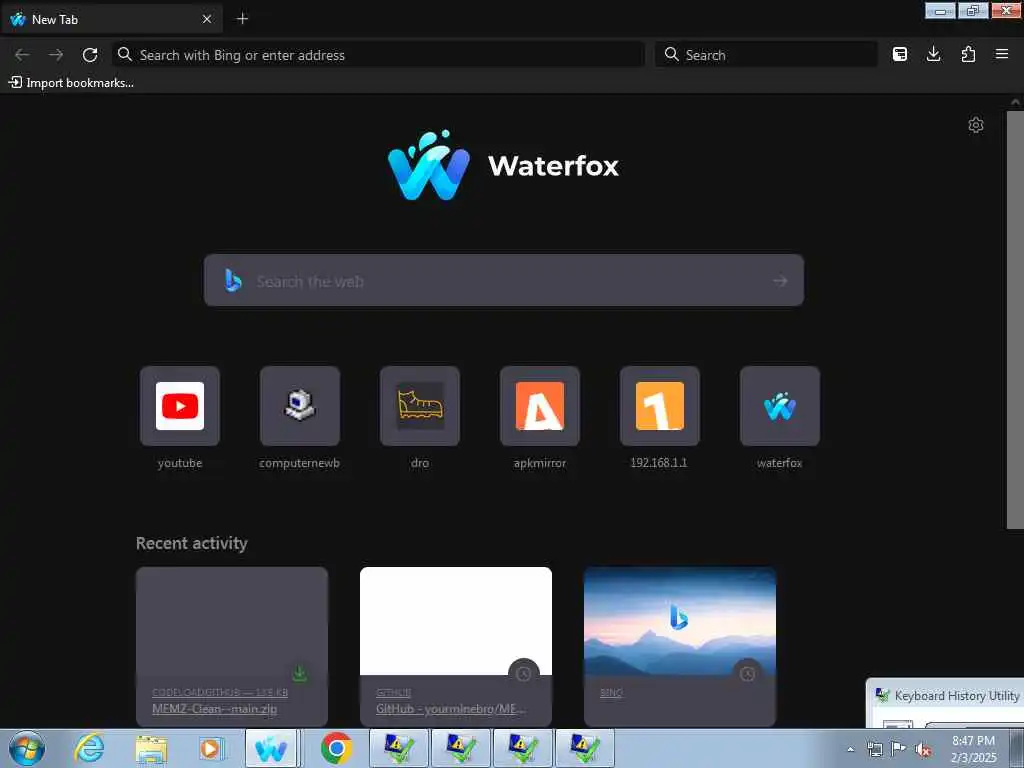Switch to Waterfox taskbar button
Screen dimensions: 1024x768
coord(272,748)
